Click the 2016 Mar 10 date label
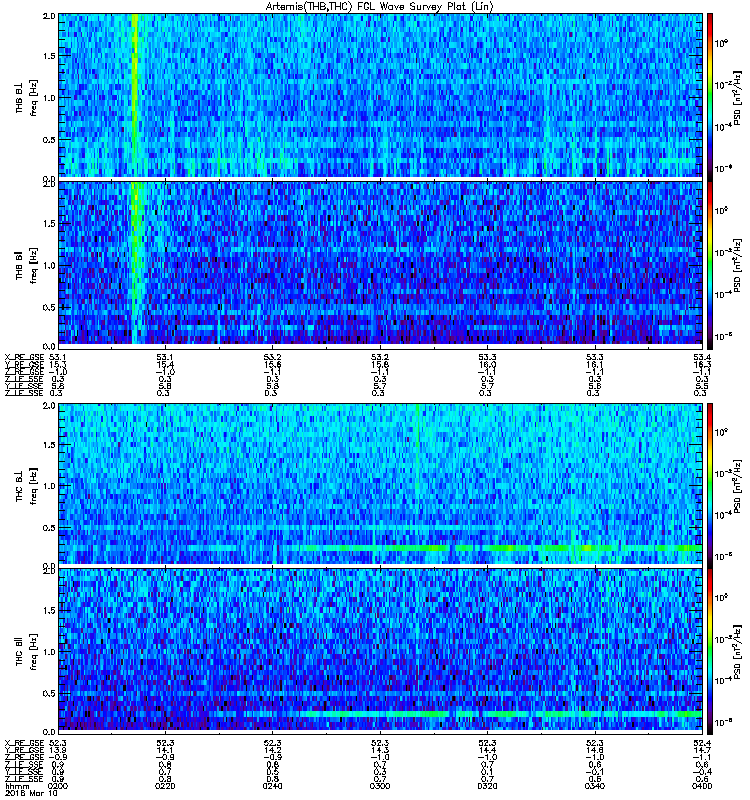The width and height of the screenshot is (750, 800). coord(31,793)
